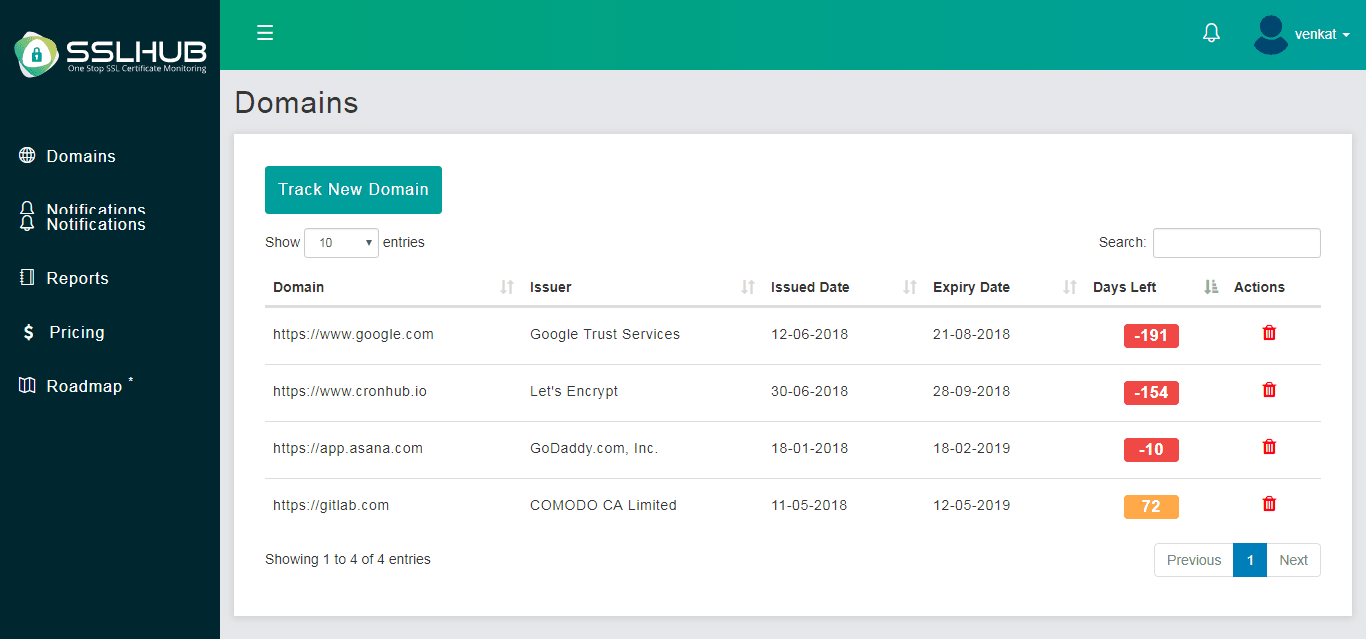Screen dimensions: 1366x639
Task: Open Reports in the sidebar
Action: [x=77, y=278]
